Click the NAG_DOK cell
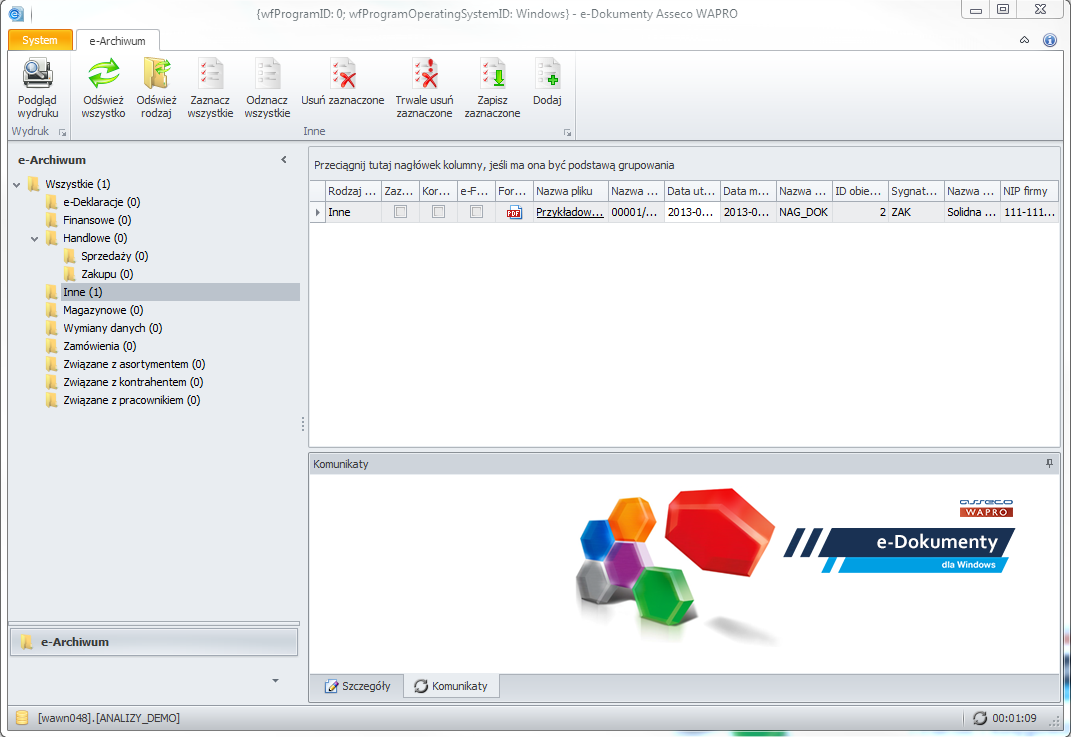The image size is (1071, 737). point(804,212)
